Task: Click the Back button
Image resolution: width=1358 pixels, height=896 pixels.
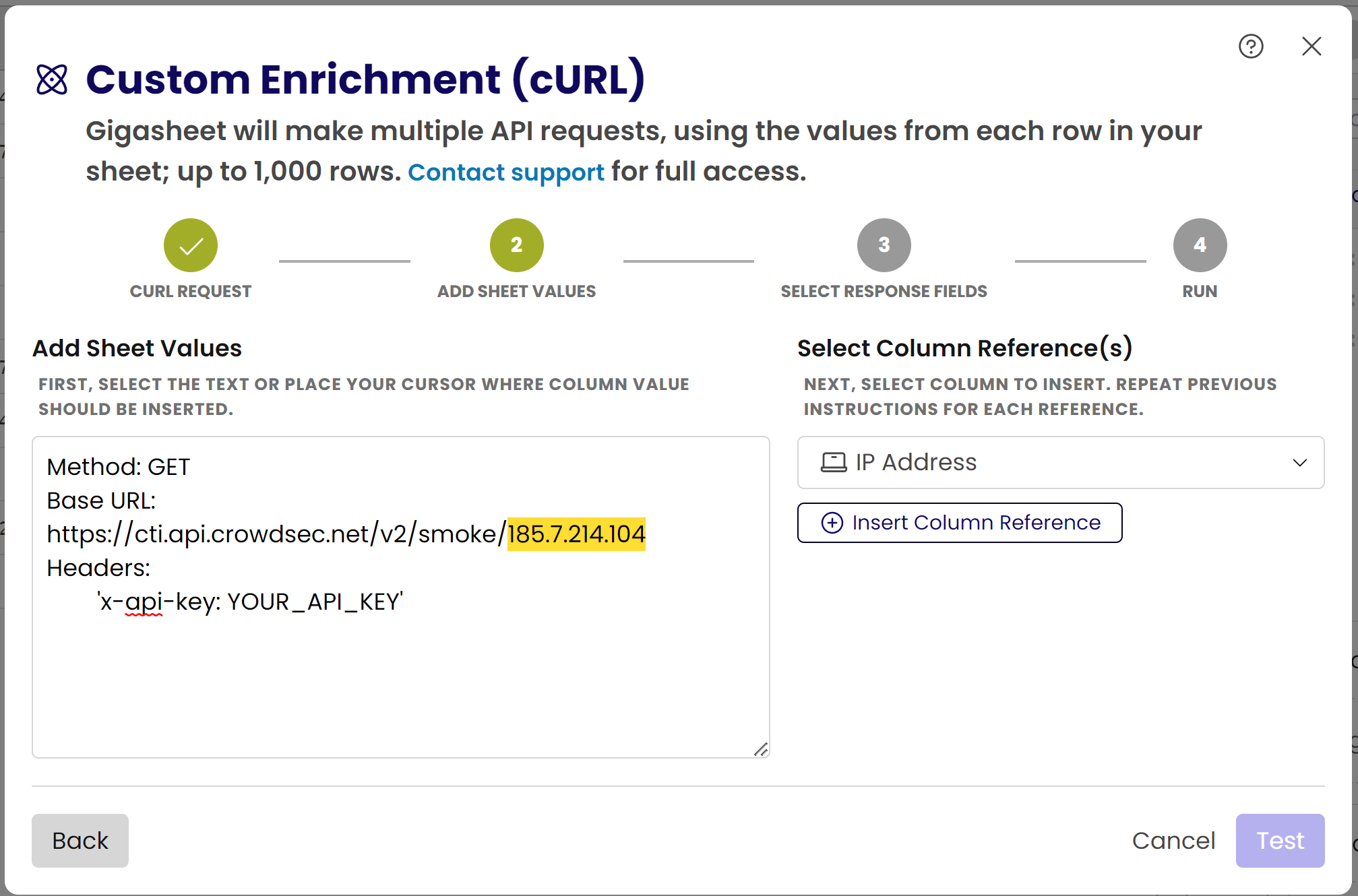Action: coord(80,840)
